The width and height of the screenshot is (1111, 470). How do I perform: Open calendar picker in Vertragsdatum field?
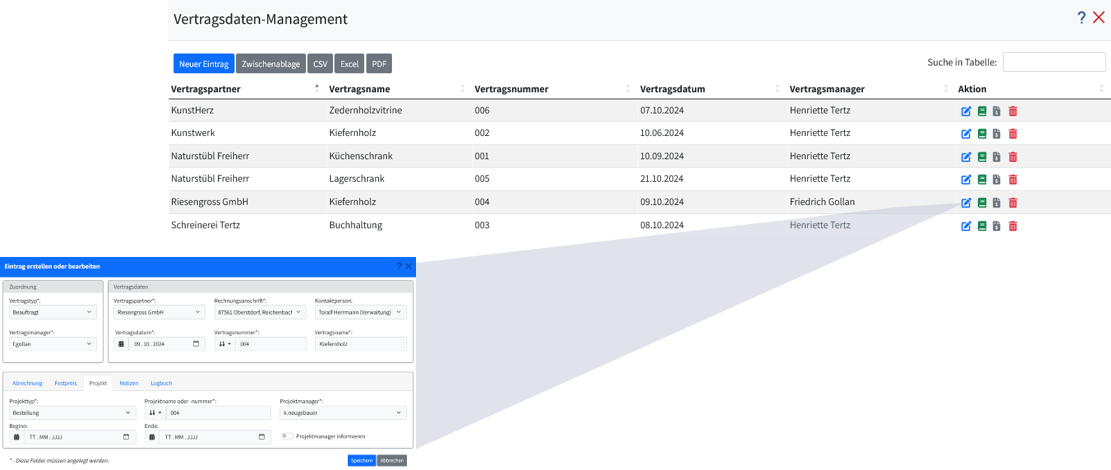pyautogui.click(x=196, y=344)
